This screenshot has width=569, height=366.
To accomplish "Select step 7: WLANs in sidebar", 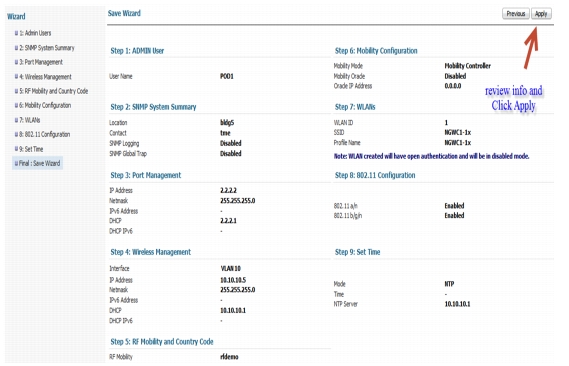I will pyautogui.click(x=30, y=120).
